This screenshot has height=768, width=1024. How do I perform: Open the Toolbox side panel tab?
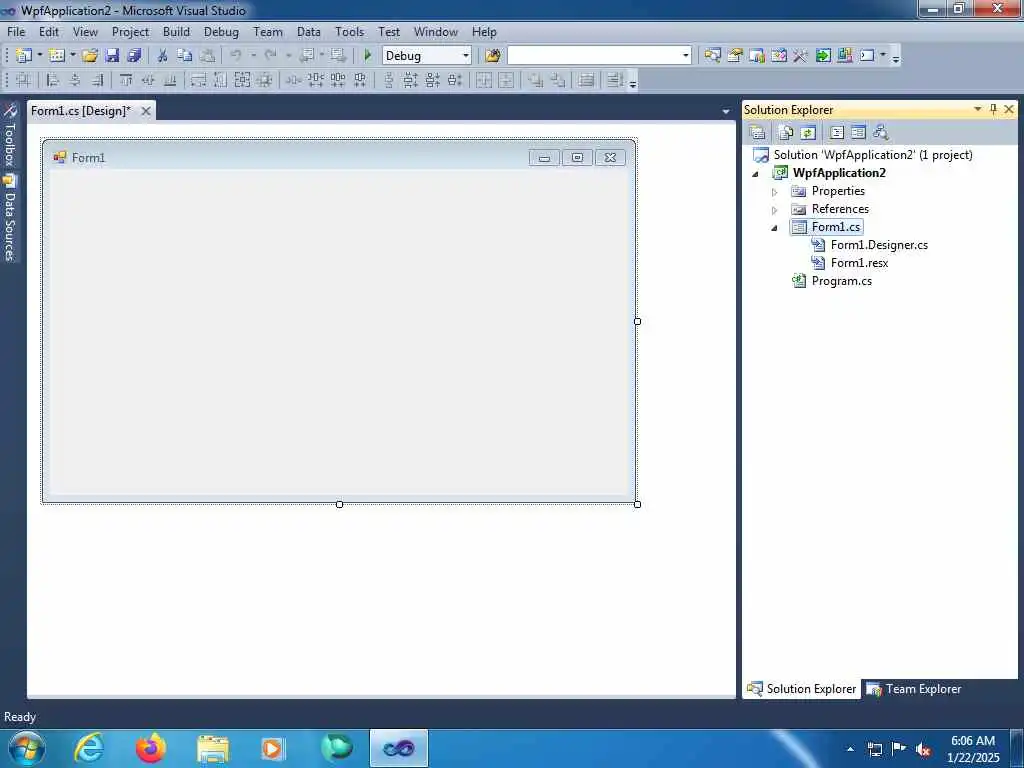[10, 136]
